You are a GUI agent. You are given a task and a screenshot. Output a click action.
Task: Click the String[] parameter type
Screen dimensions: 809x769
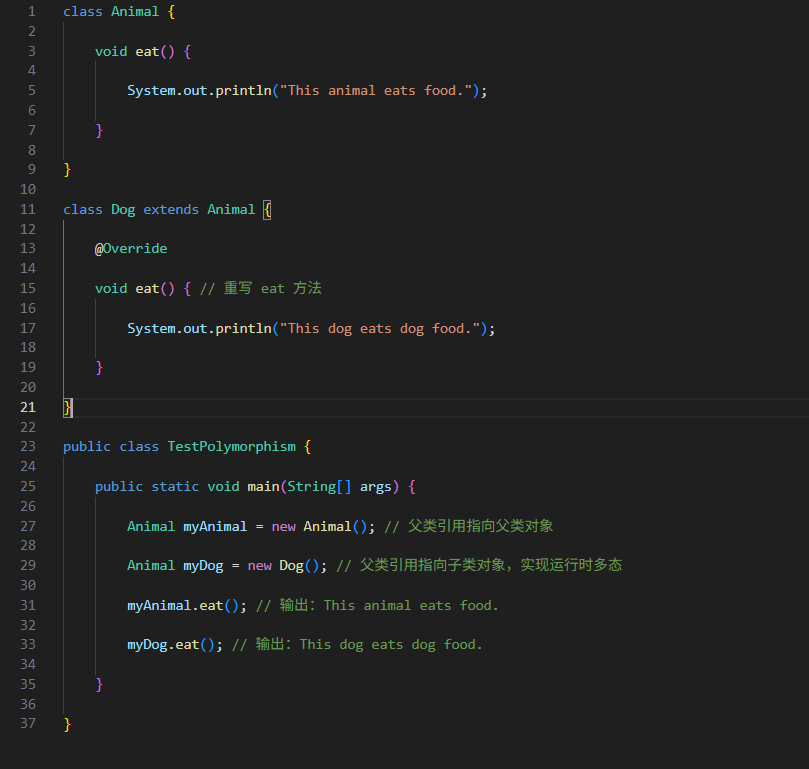click(x=319, y=486)
